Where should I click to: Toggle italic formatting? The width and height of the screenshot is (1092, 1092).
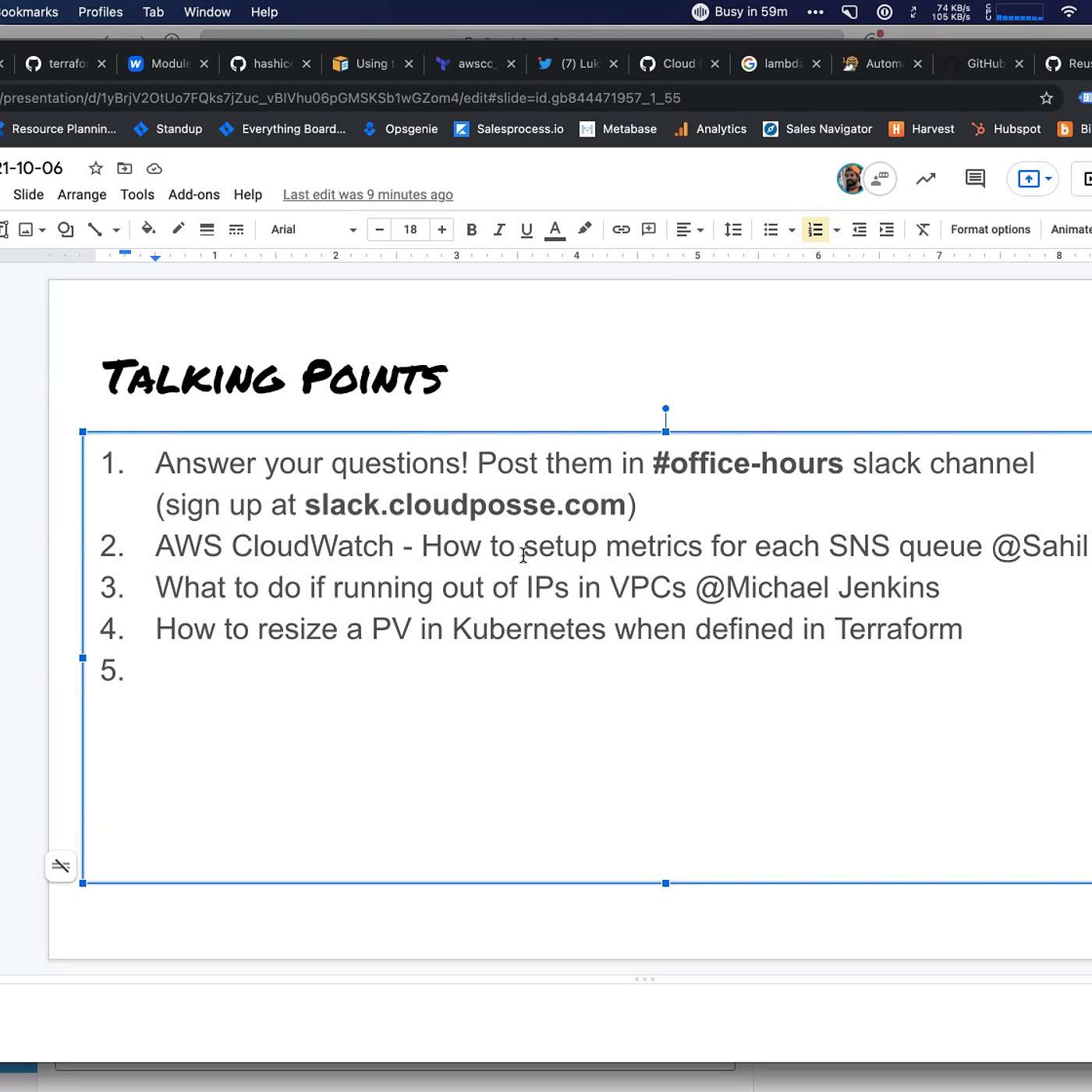coord(499,229)
